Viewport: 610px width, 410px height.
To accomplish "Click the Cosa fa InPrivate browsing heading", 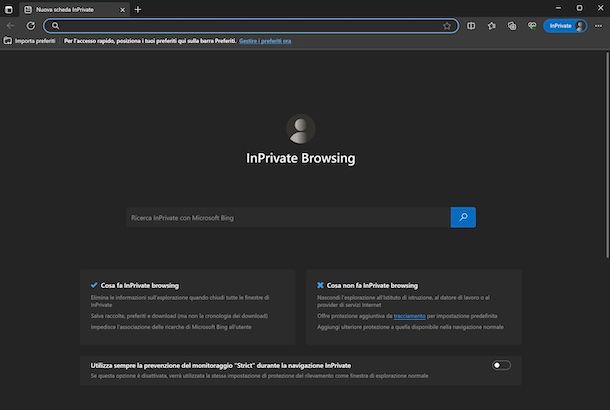I will click(140, 286).
